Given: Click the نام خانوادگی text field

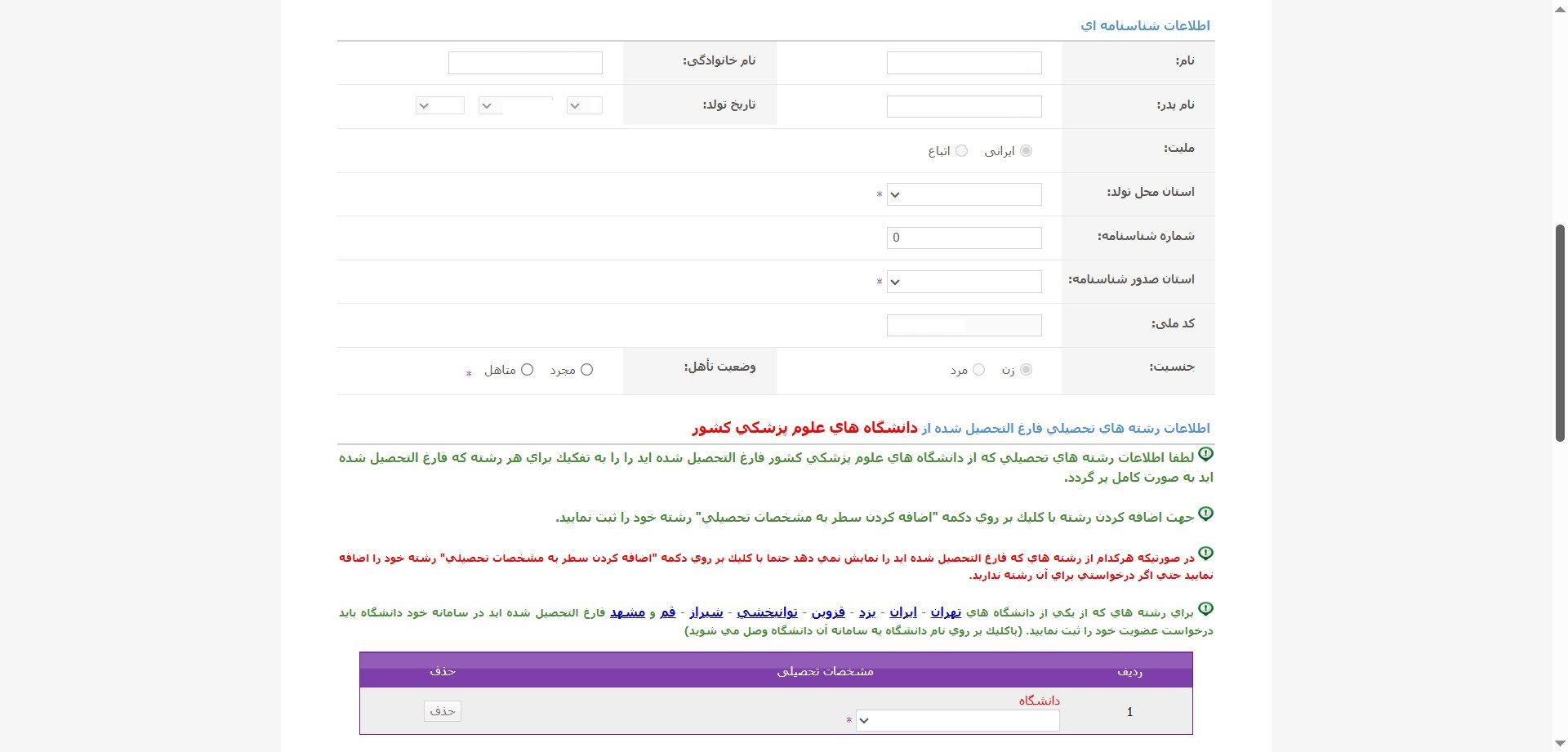Looking at the screenshot, I should 525,63.
